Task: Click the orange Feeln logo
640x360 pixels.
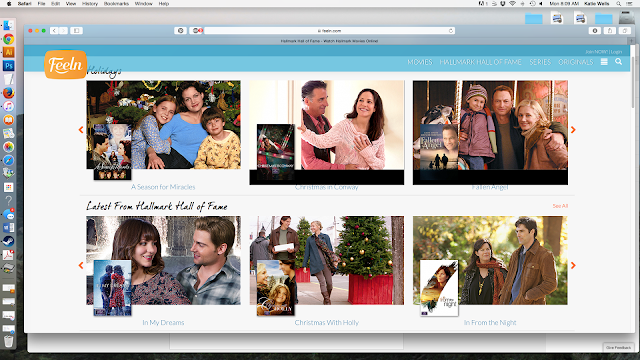Action: [x=65, y=64]
